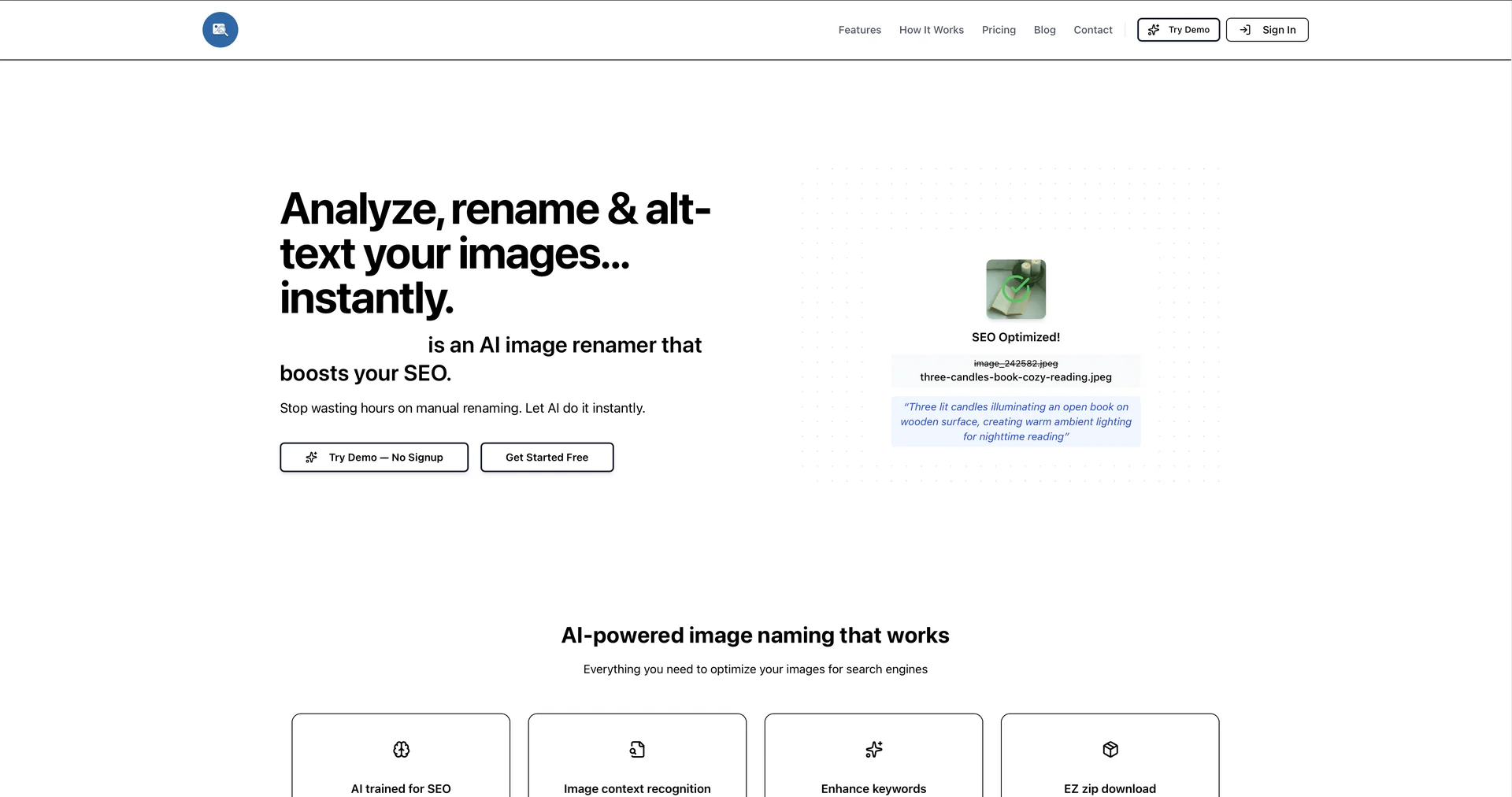
Task: Click text Everything you need to optimize your images
Action: 755,669
